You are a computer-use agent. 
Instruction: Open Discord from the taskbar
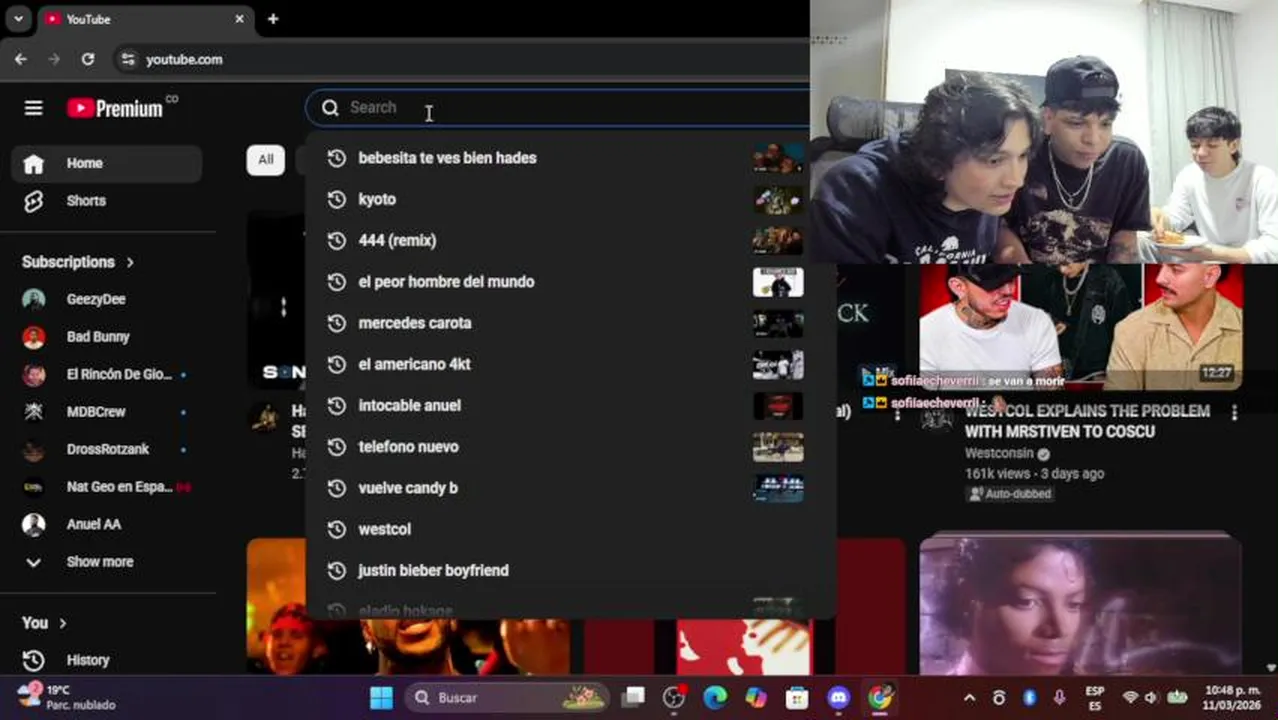(839, 698)
